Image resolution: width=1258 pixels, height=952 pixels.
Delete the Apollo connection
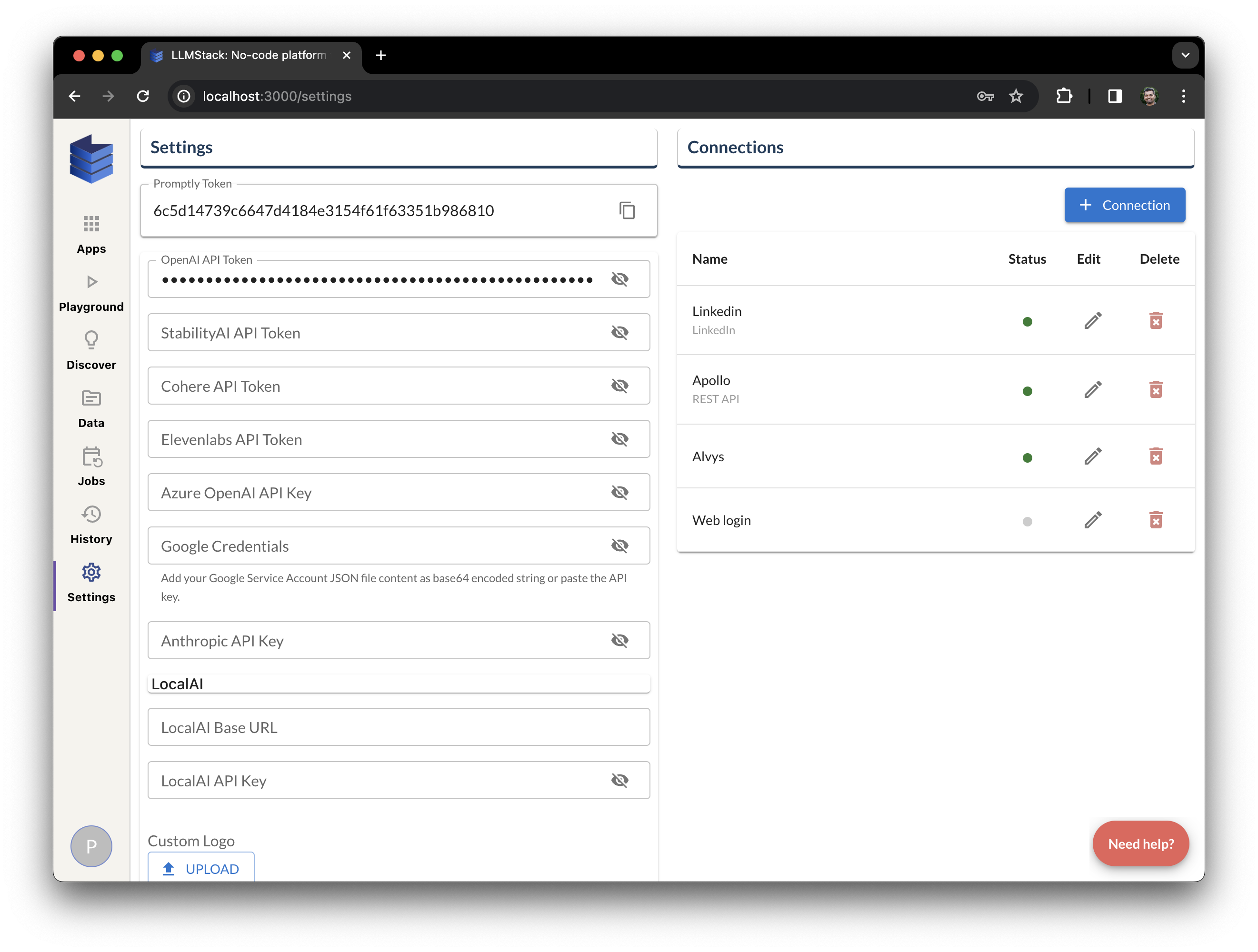tap(1157, 389)
